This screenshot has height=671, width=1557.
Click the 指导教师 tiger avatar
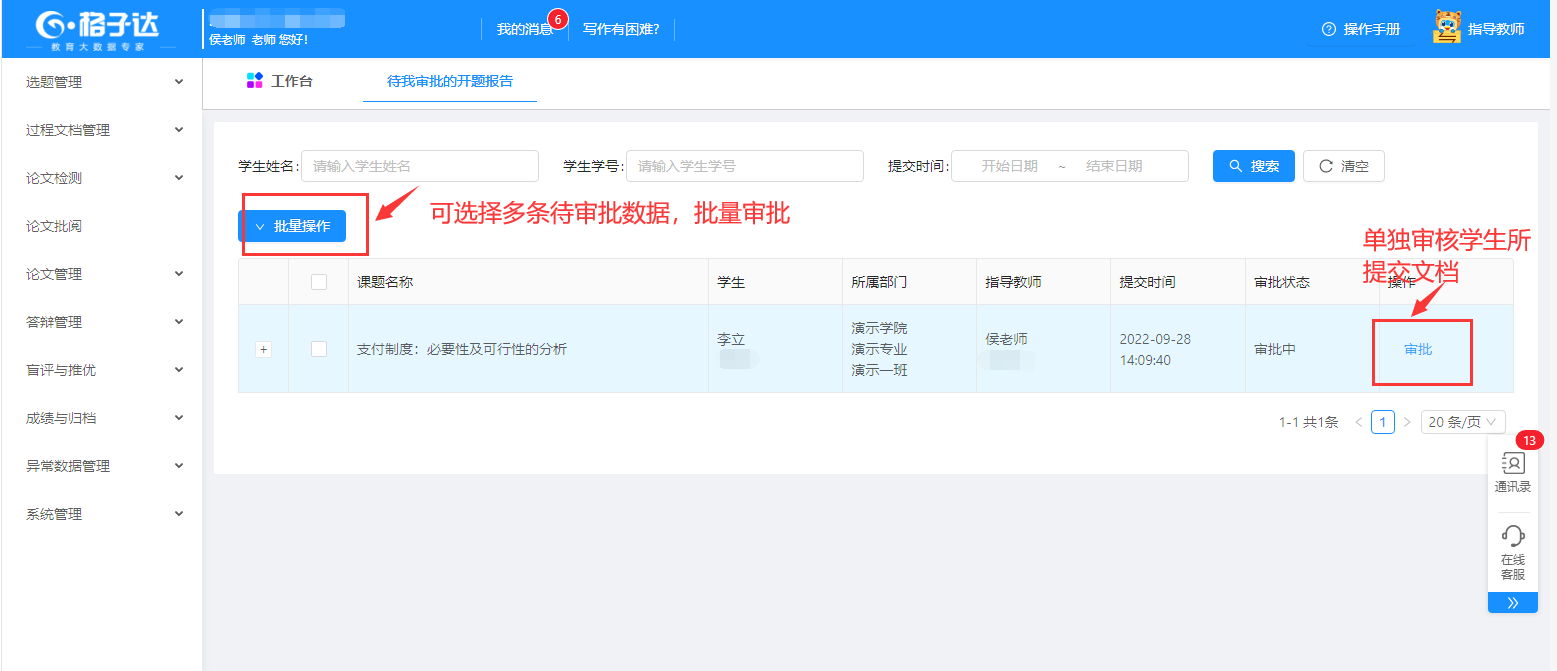coord(1447,28)
